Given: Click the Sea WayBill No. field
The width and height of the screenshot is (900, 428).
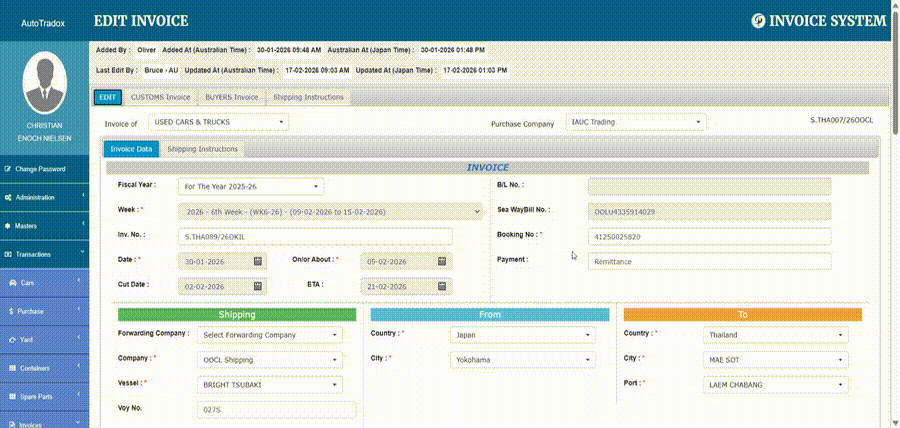Looking at the screenshot, I should click(x=709, y=211).
